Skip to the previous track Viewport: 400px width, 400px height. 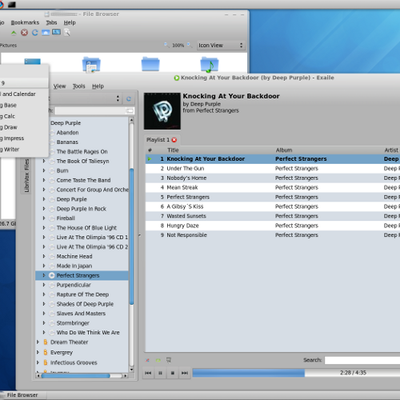point(148,373)
